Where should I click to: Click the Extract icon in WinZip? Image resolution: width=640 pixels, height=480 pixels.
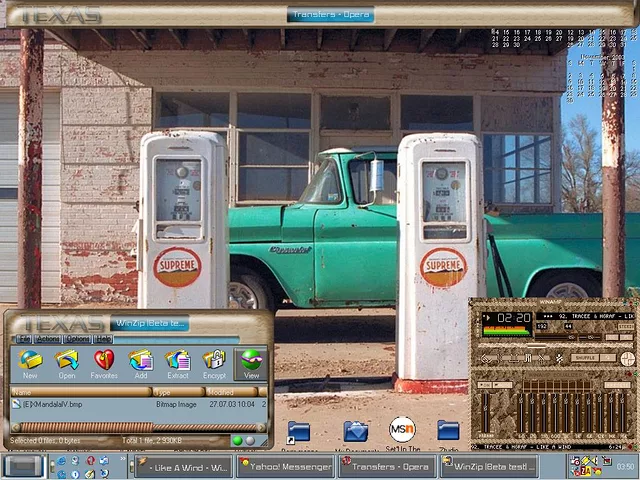tap(177, 362)
